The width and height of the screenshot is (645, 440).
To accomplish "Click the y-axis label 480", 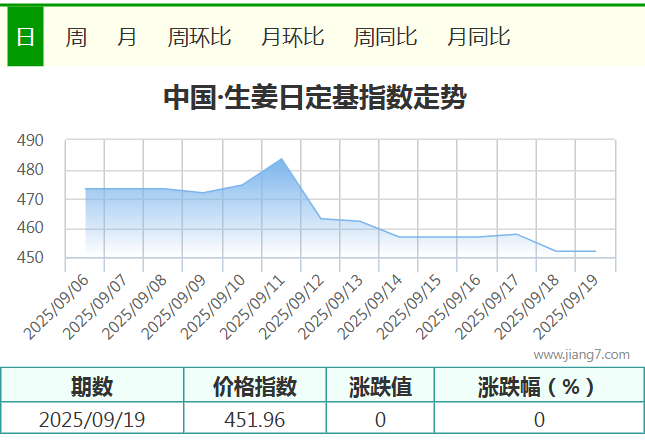I will tap(30, 169).
